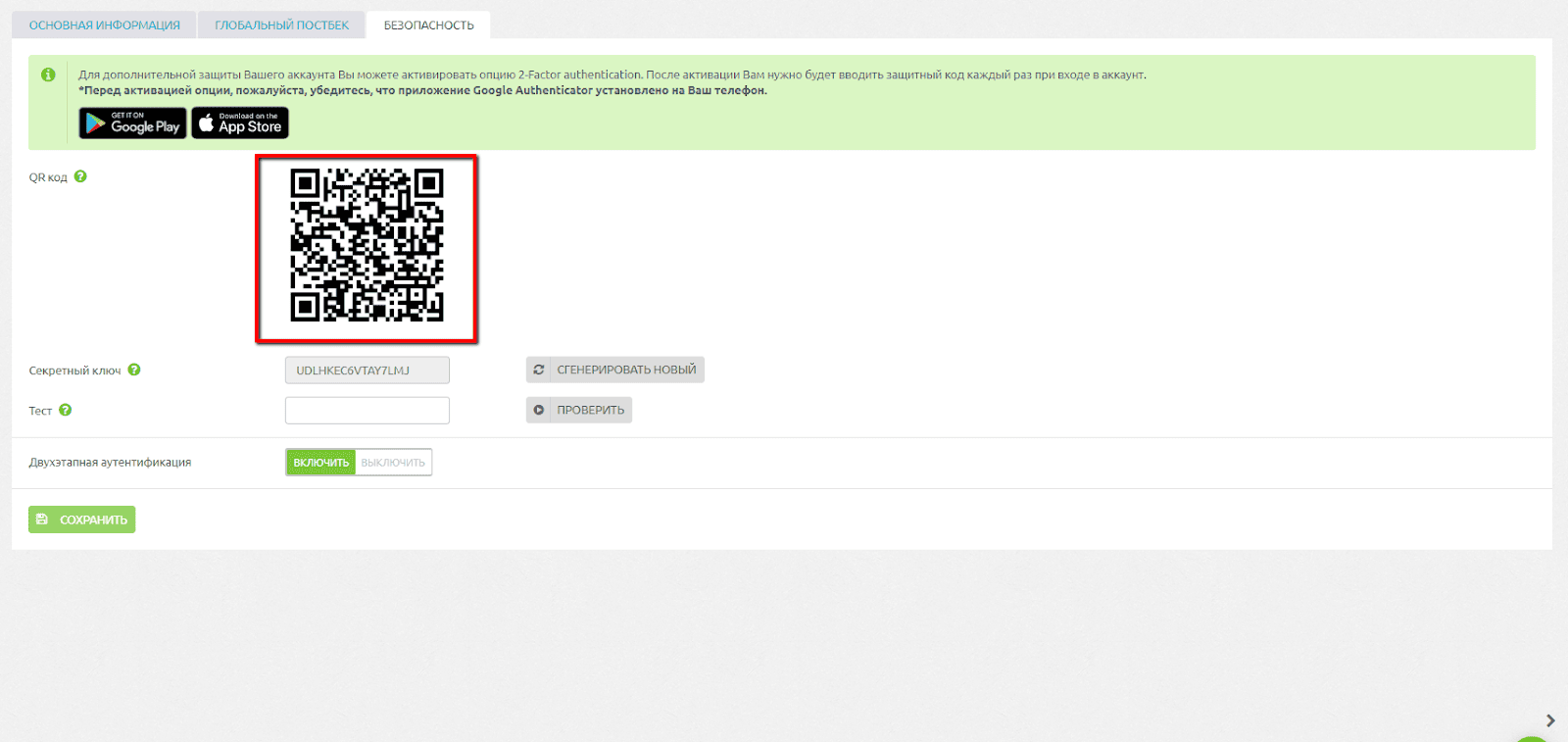Click the Секретный ключ field
1568x742 pixels.
coord(367,371)
